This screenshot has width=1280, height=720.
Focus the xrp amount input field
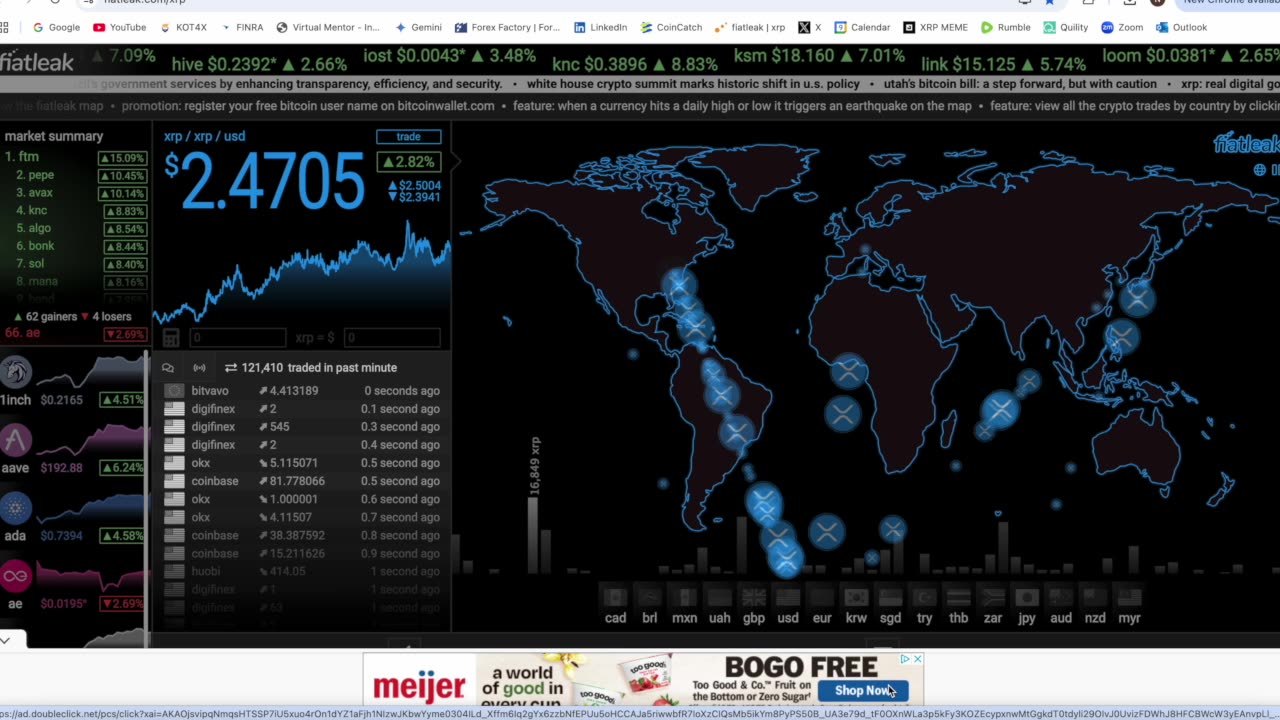(237, 338)
